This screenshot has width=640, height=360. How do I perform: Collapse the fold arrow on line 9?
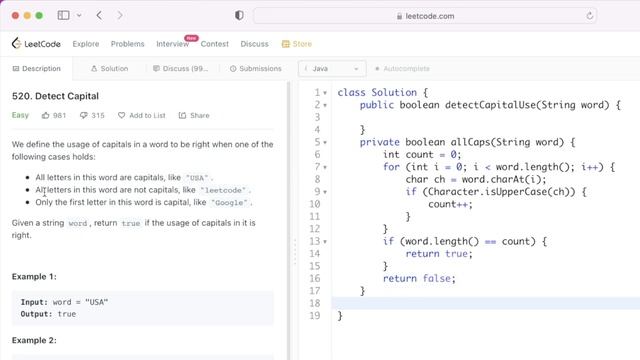click(x=325, y=192)
